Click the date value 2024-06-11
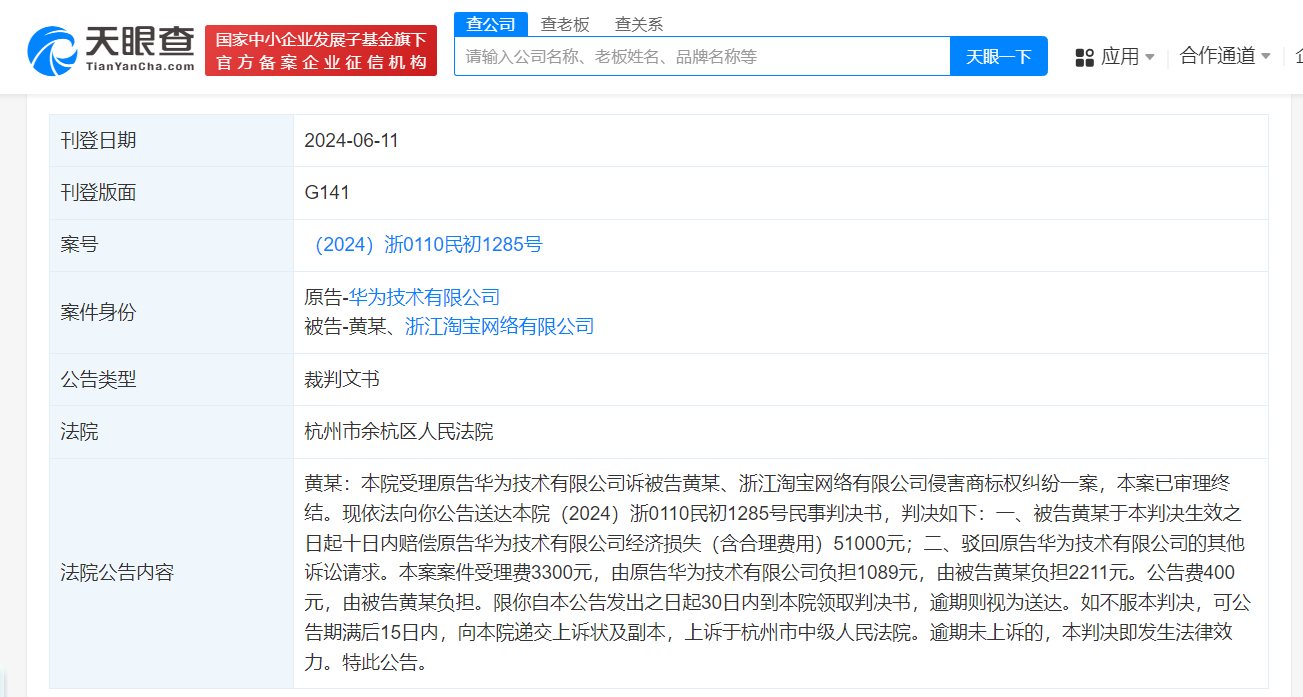This screenshot has width=1303, height=697. click(x=351, y=141)
